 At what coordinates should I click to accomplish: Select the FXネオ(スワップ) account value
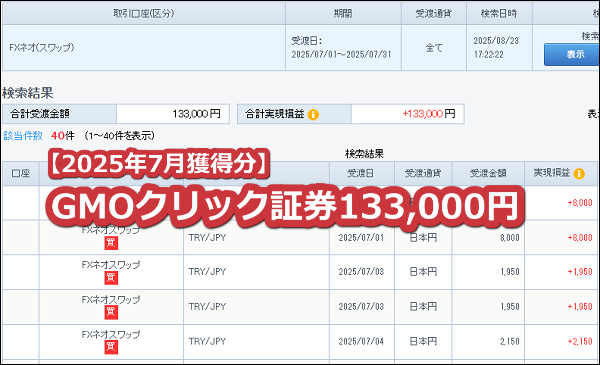(x=42, y=47)
